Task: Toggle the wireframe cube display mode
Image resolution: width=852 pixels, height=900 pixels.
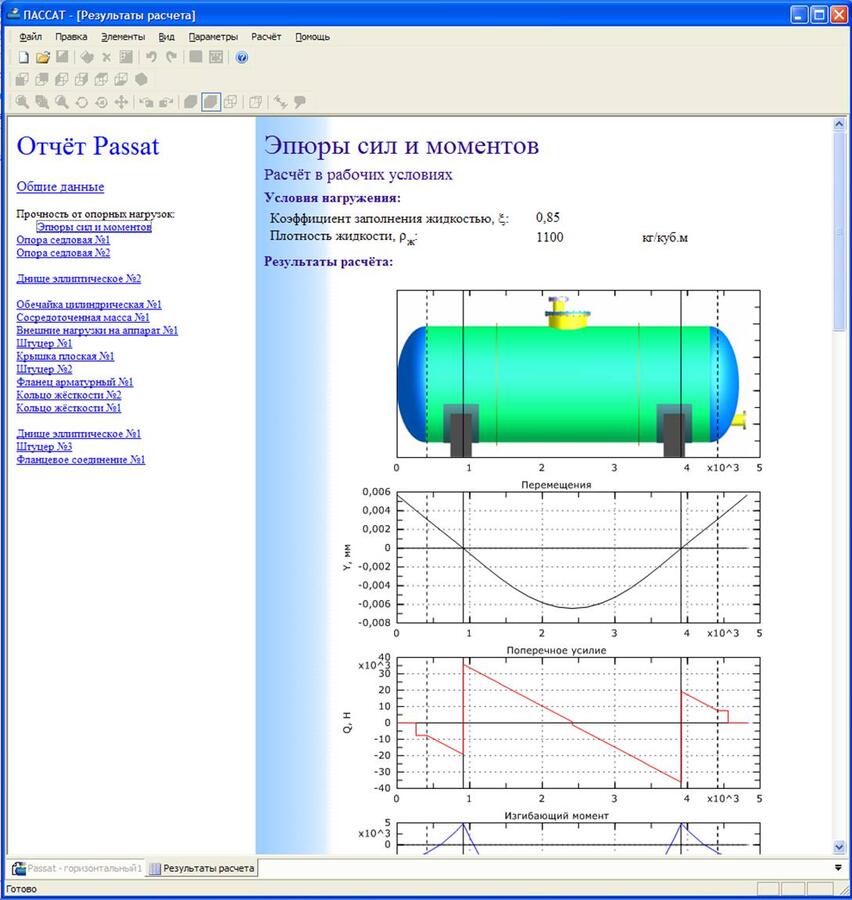Action: [231, 102]
